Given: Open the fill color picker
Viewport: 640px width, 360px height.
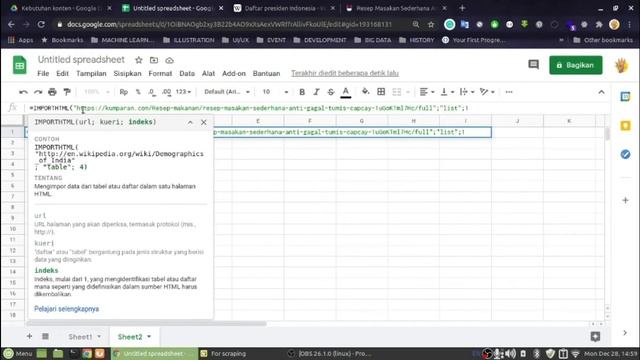Looking at the screenshot, I should pyautogui.click(x=366, y=91).
